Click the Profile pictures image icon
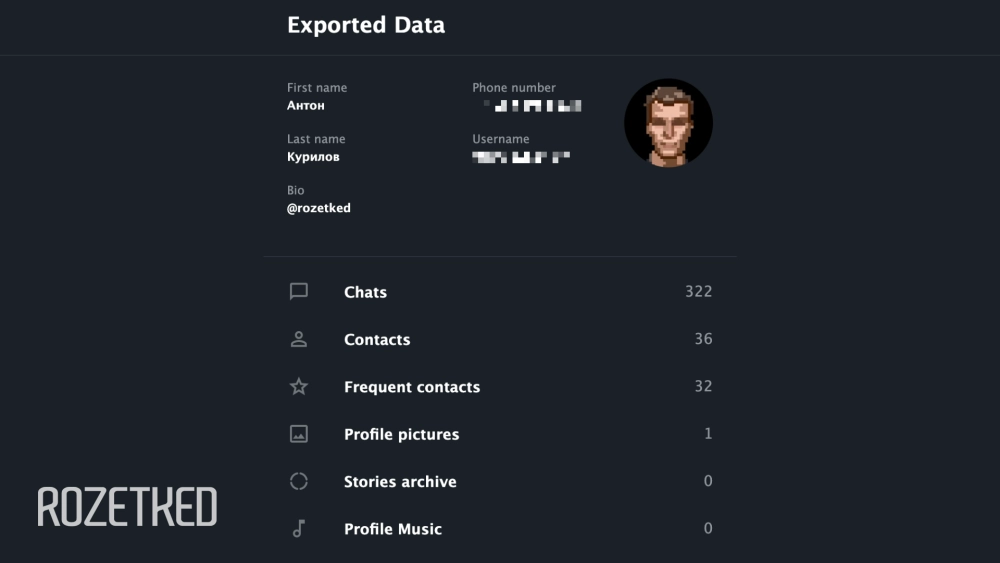Viewport: 1000px width, 563px height. point(298,434)
